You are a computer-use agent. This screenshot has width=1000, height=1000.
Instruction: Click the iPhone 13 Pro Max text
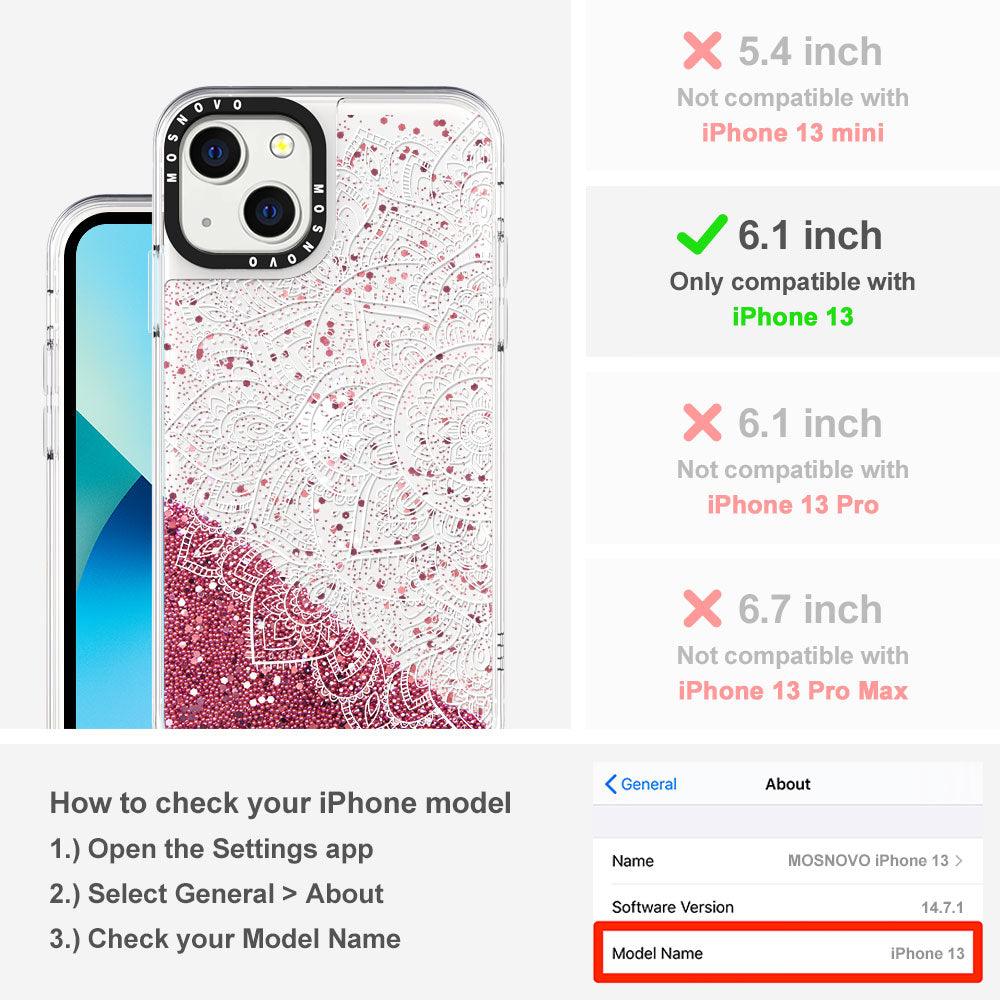pyautogui.click(x=792, y=691)
